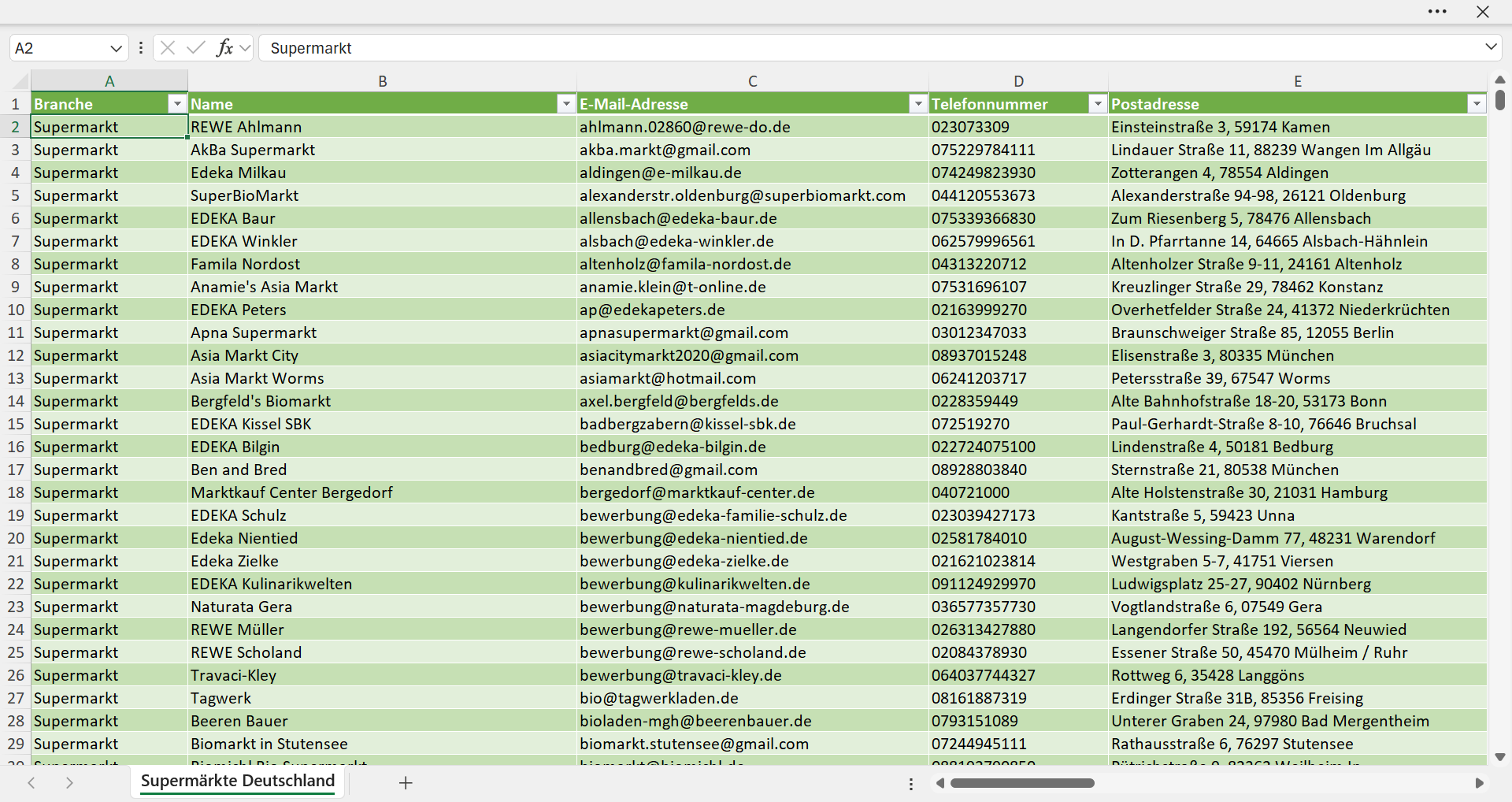Viewport: 1512px width, 802px height.
Task: Select the Branche header cell
Action: tap(109, 104)
